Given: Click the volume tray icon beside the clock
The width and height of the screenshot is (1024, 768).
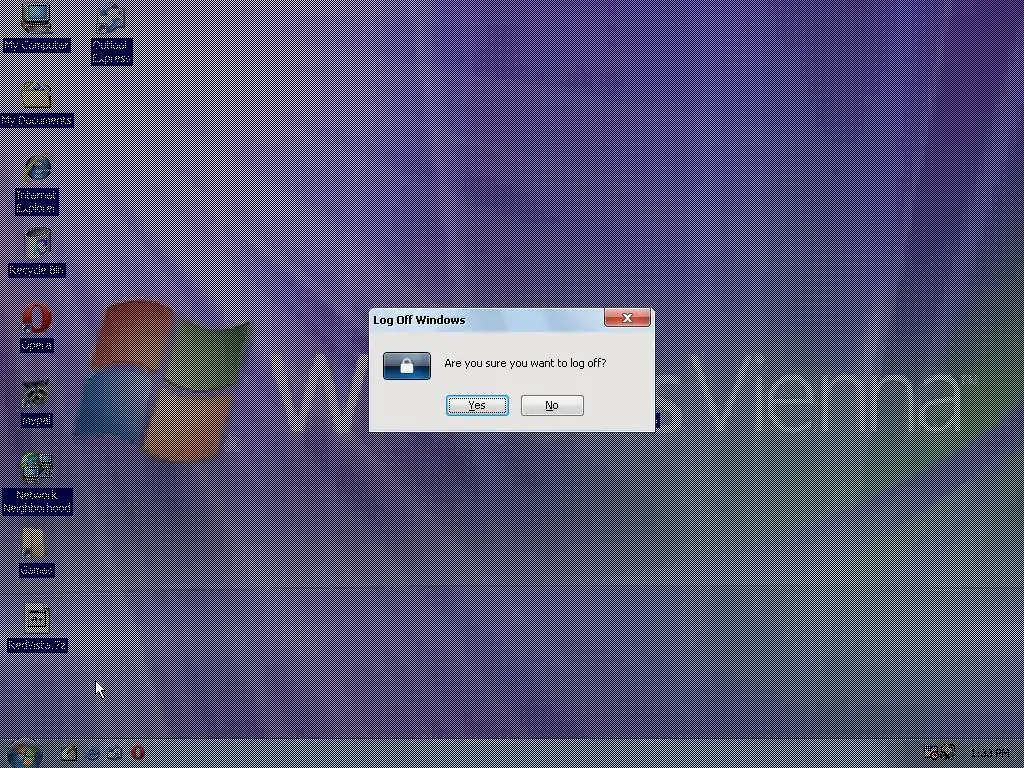Looking at the screenshot, I should click(x=948, y=753).
